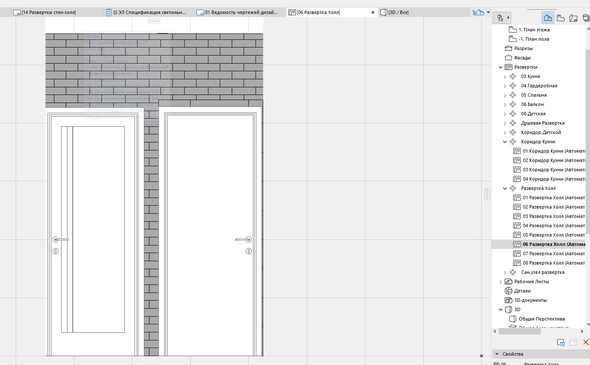590x365 pixels.
Task: Collapse the Свойства panel header
Action: point(497,354)
